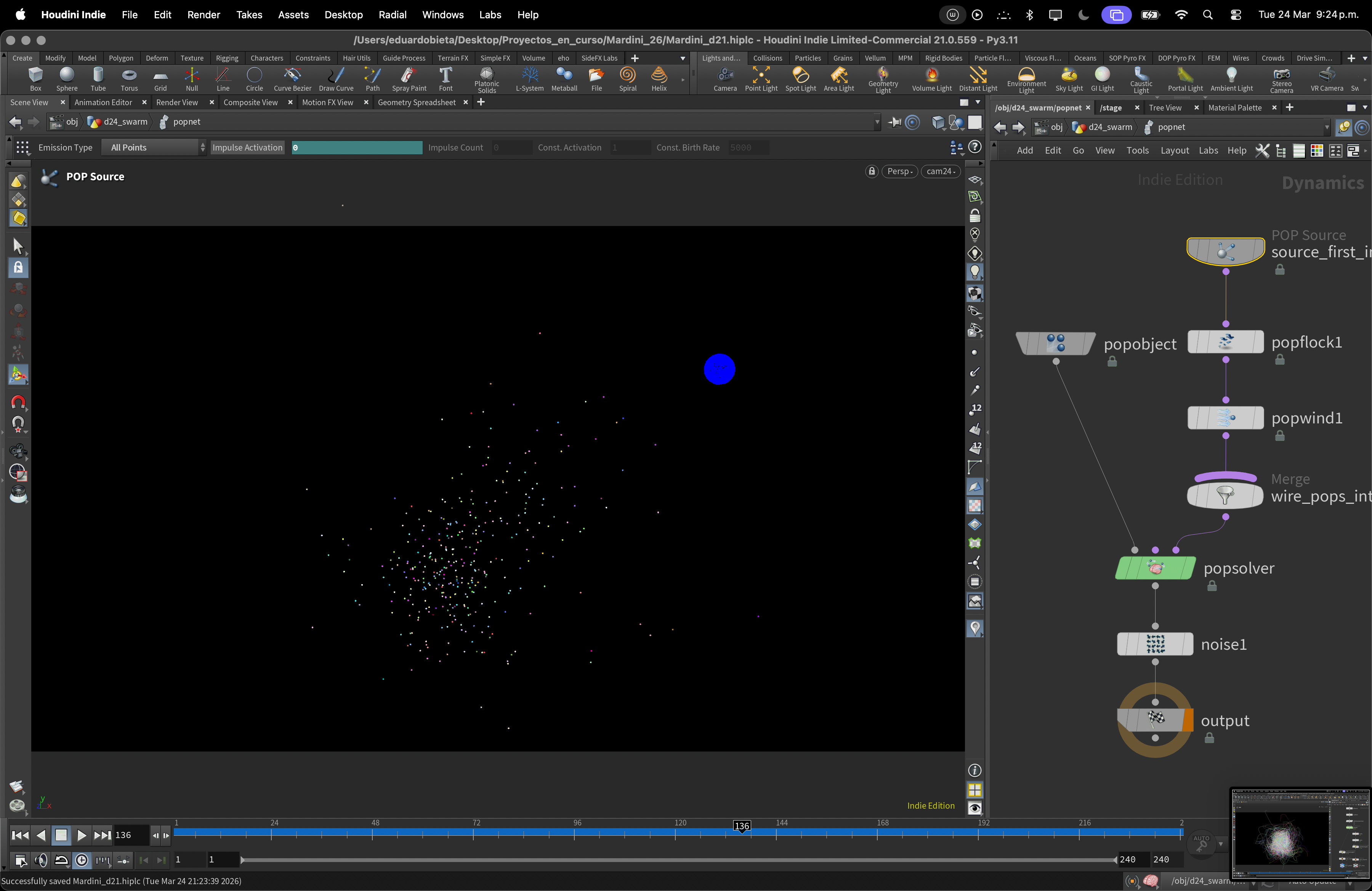Toggle real-time playback clock button
1372x891 pixels.
[82, 861]
